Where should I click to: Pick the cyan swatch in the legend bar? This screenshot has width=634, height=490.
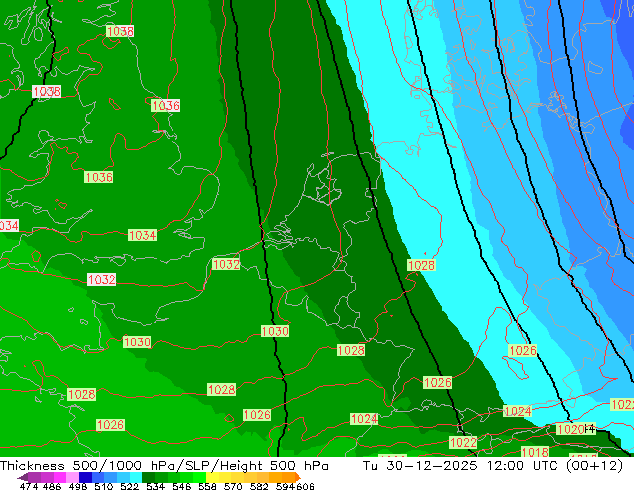pos(135,477)
